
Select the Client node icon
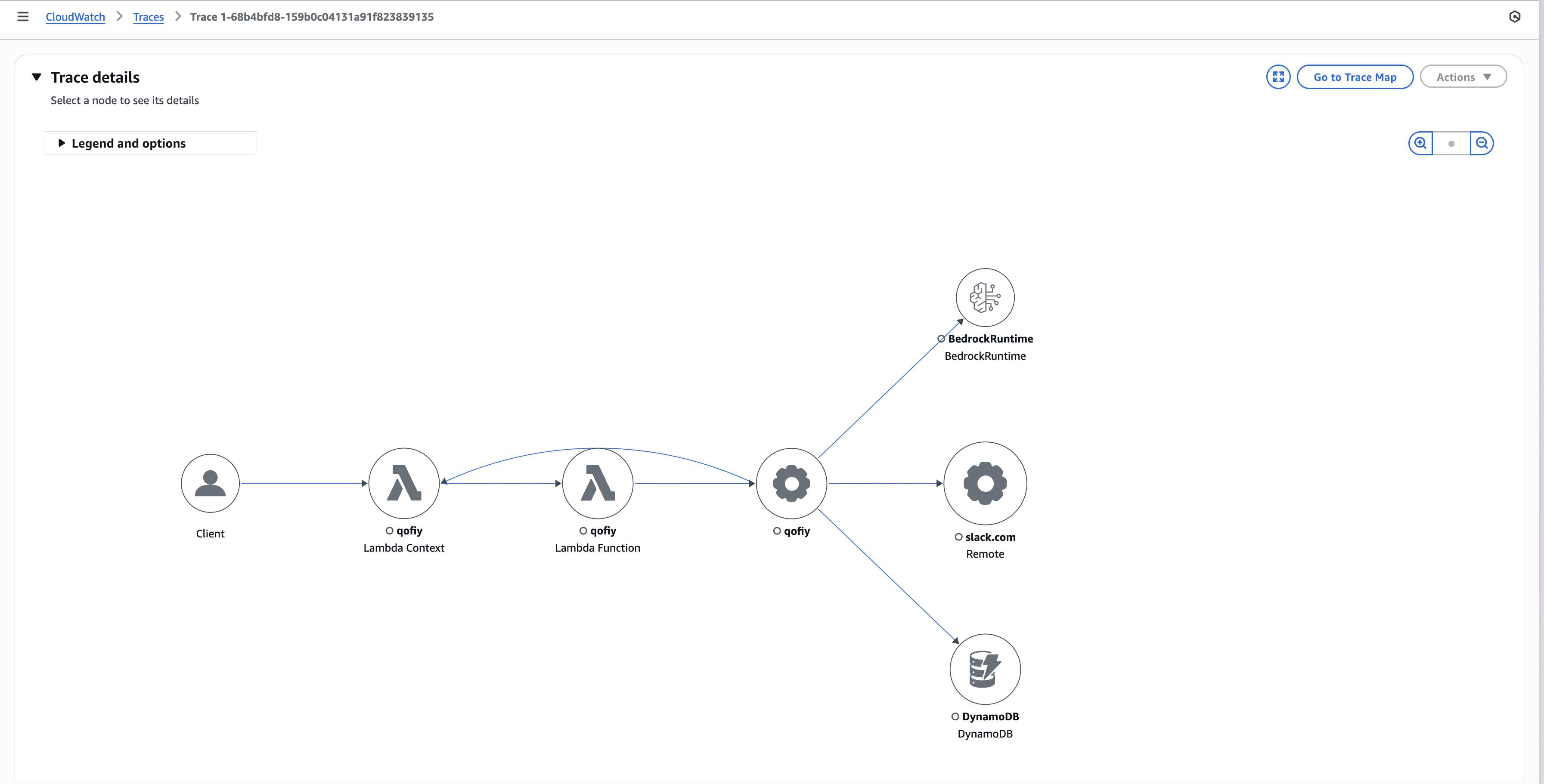click(211, 483)
